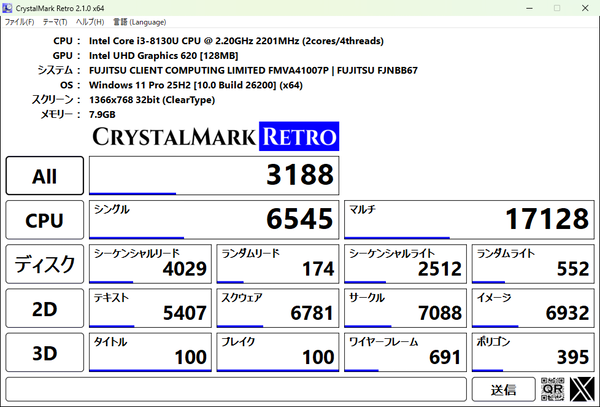Open the テーマ(T) menu
600x407 pixels.
[55, 22]
